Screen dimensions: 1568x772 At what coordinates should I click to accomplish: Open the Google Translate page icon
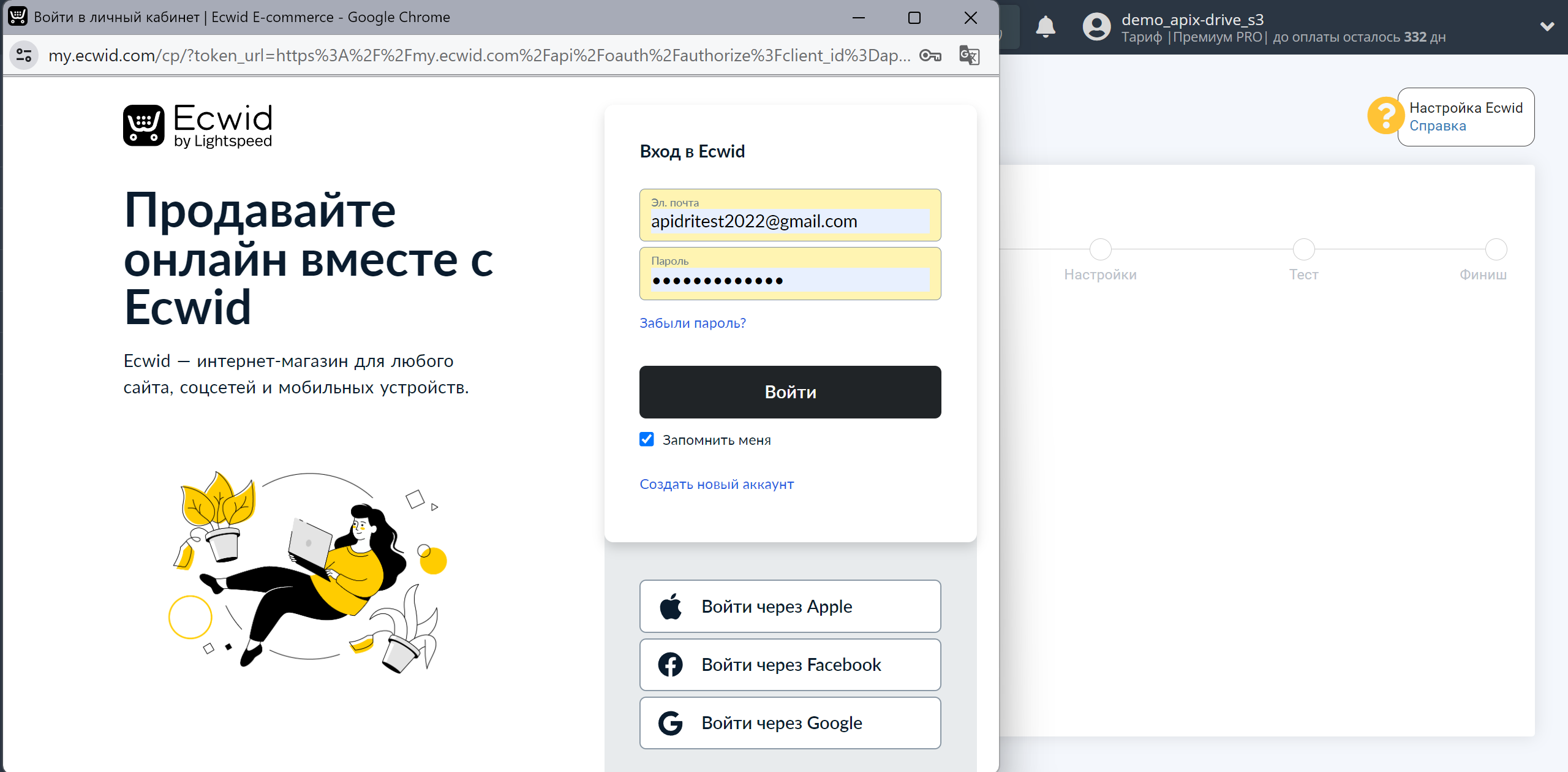(969, 56)
